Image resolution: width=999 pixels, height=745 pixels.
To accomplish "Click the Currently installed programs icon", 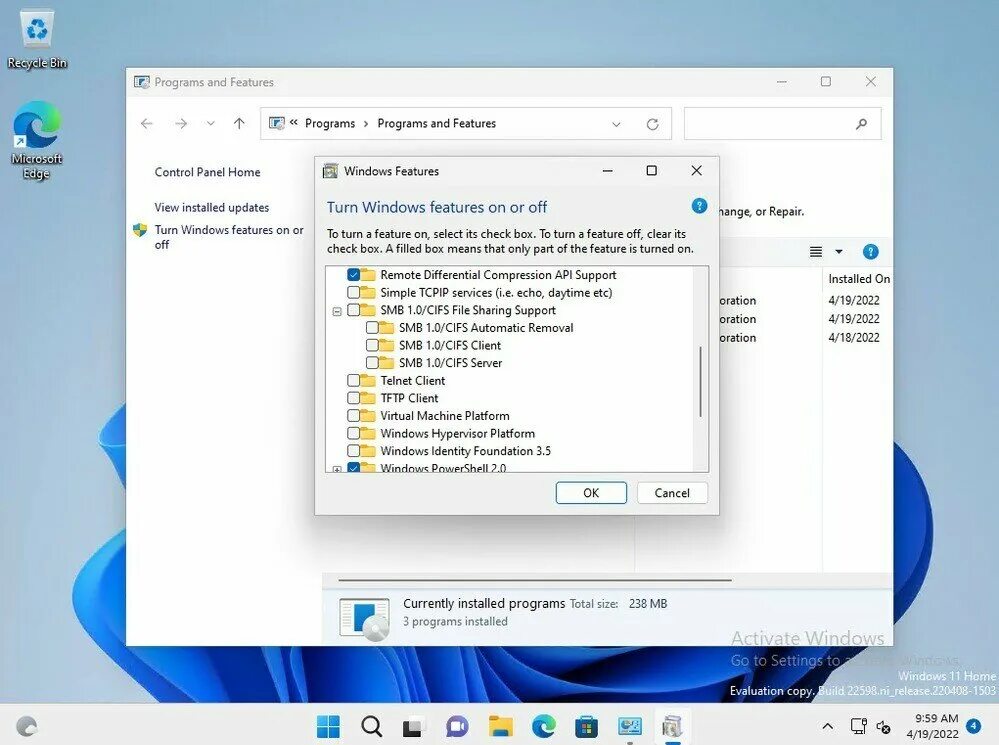I will [364, 618].
